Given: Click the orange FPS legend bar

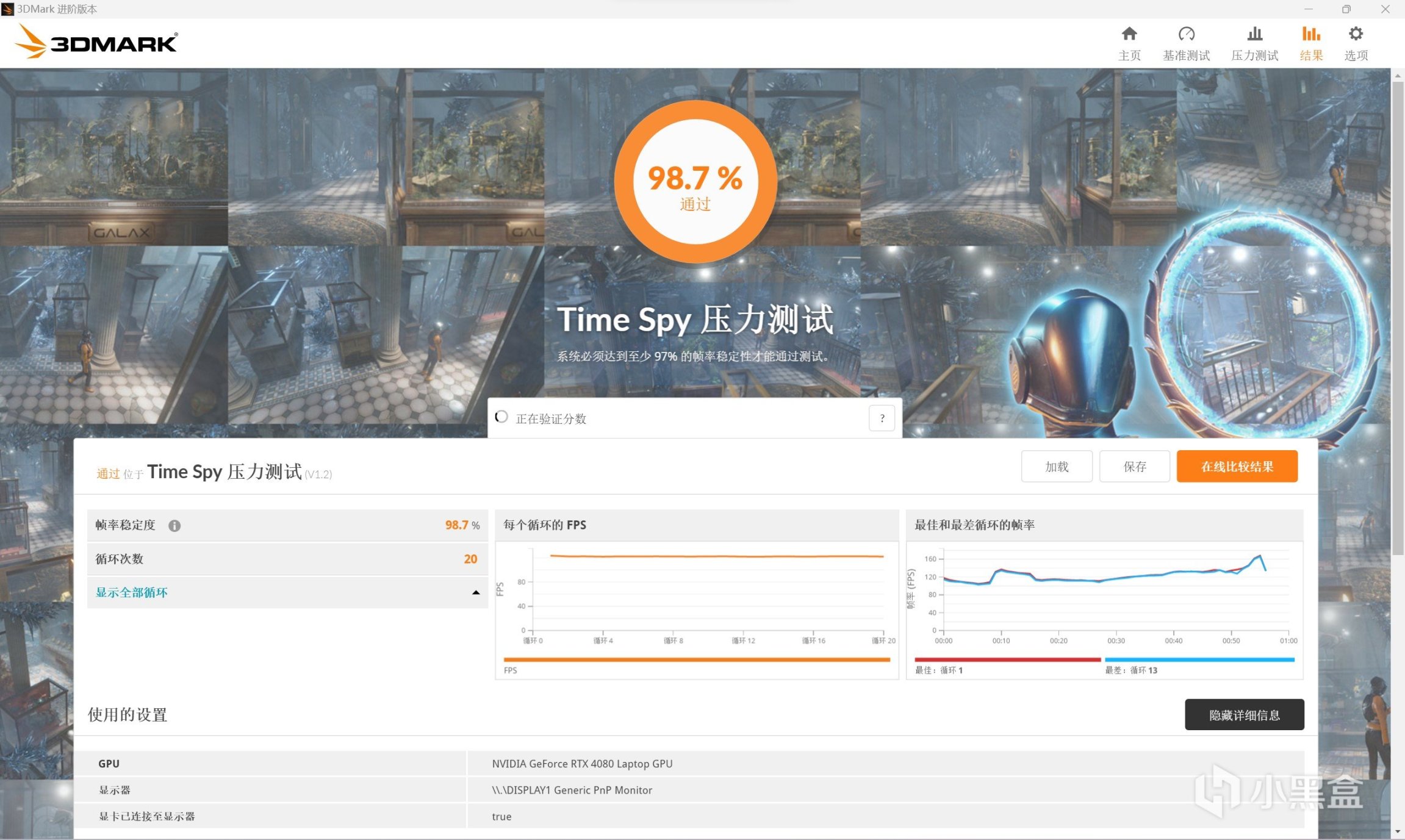Looking at the screenshot, I should pyautogui.click(x=697, y=659).
